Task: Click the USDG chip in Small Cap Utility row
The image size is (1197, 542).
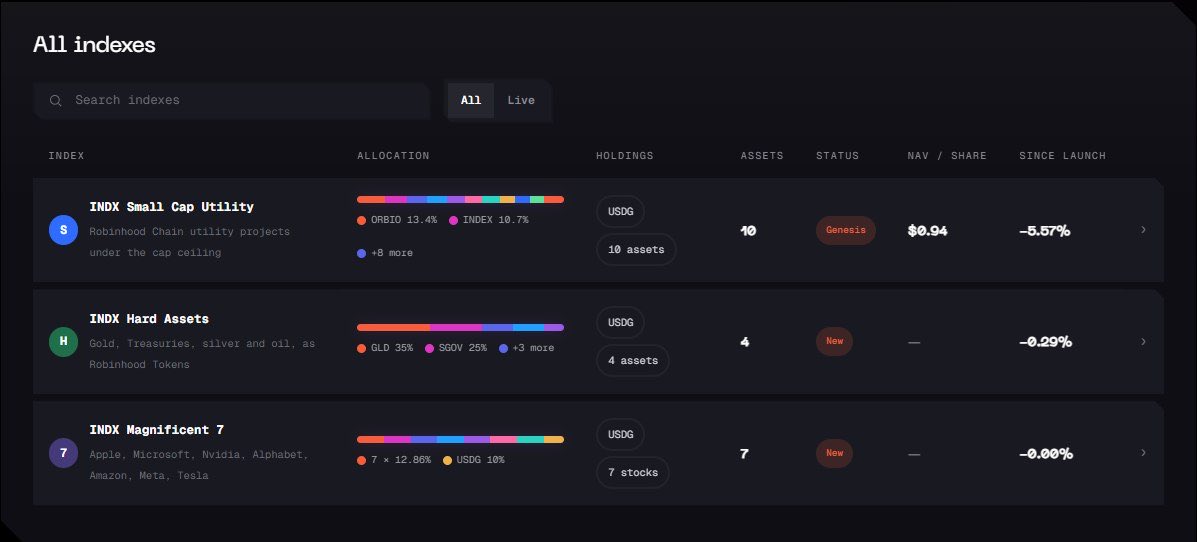Action: pyautogui.click(x=620, y=211)
